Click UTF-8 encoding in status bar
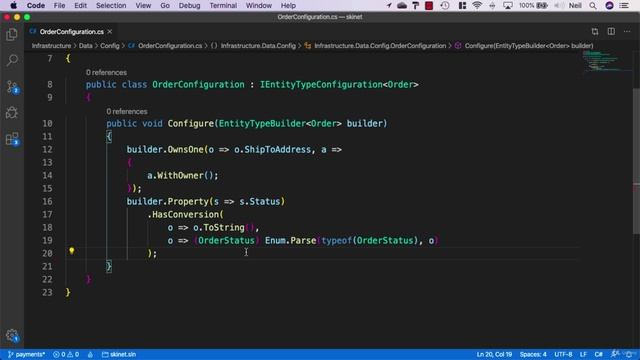 563,354
